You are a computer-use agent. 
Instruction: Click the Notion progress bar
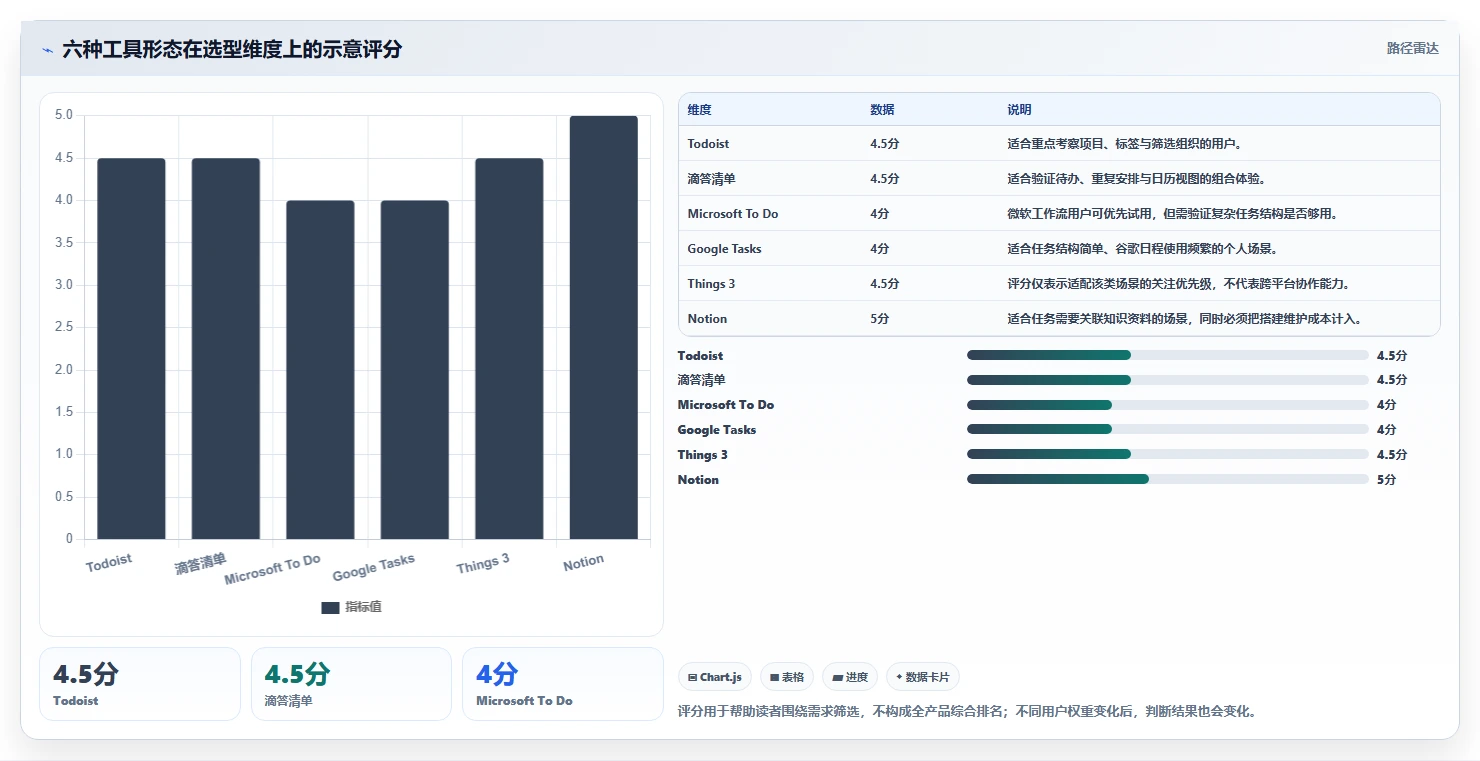pyautogui.click(x=1167, y=479)
